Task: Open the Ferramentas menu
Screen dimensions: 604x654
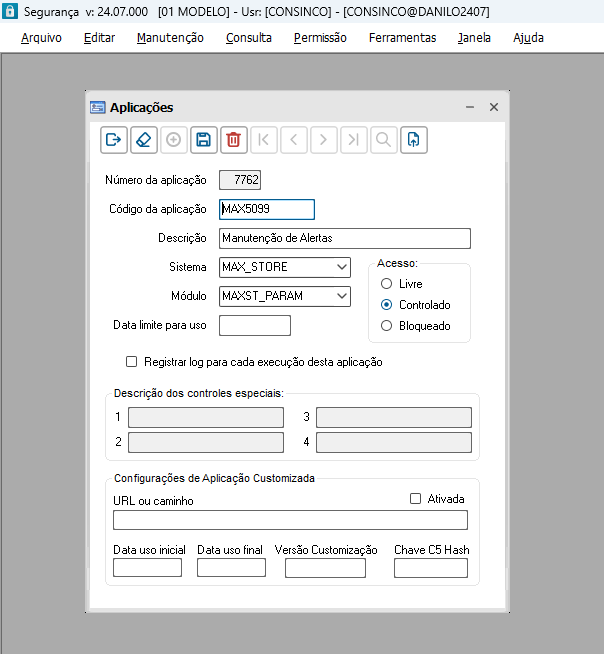Action: (x=403, y=38)
